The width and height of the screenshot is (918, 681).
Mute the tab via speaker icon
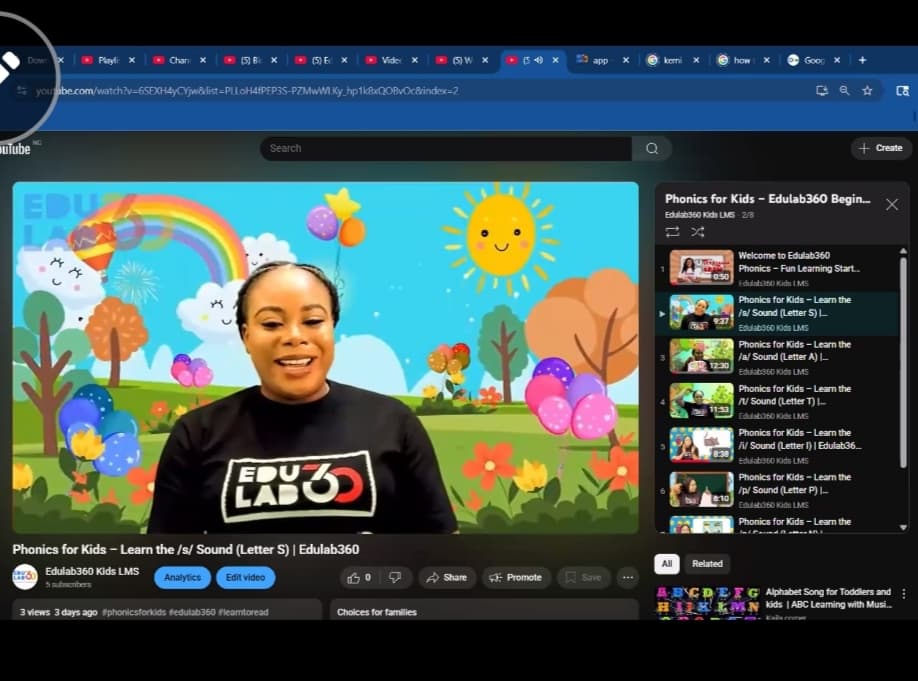tap(539, 60)
